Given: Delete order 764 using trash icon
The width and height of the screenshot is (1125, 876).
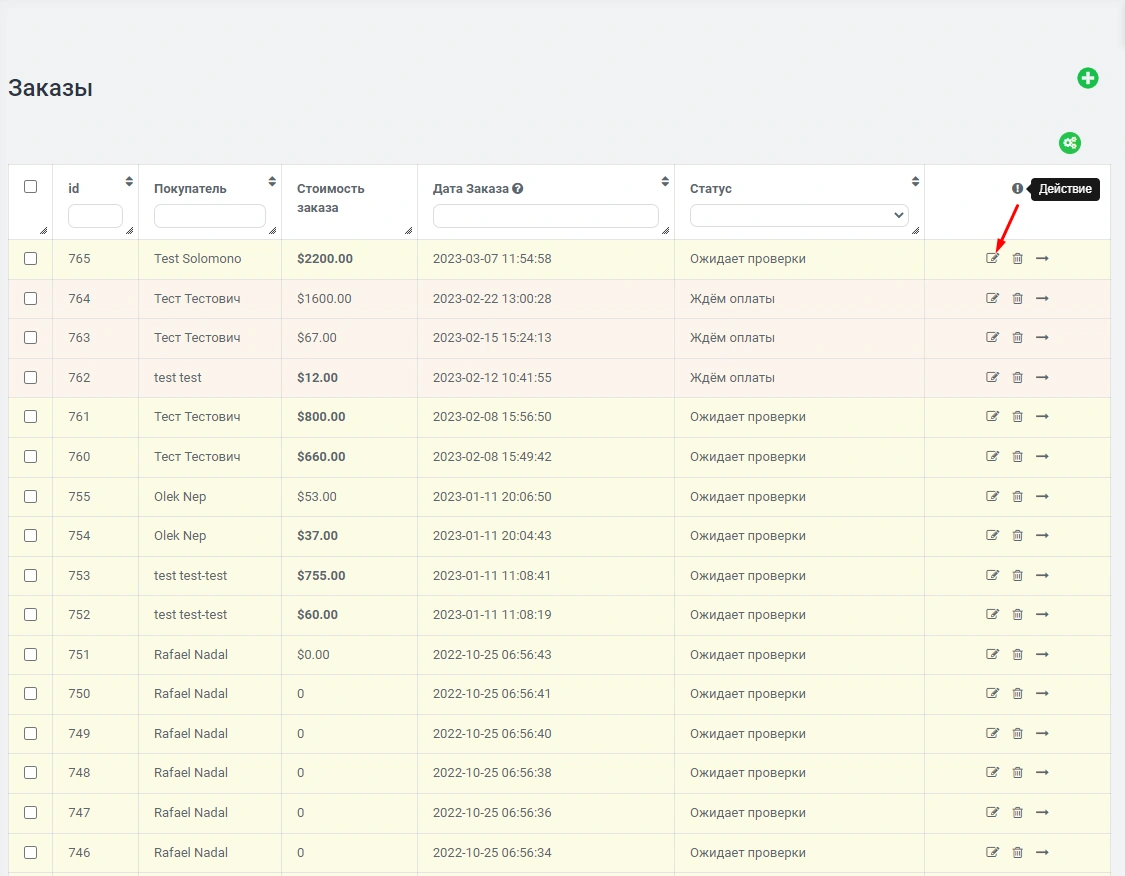Looking at the screenshot, I should pyautogui.click(x=1017, y=299).
